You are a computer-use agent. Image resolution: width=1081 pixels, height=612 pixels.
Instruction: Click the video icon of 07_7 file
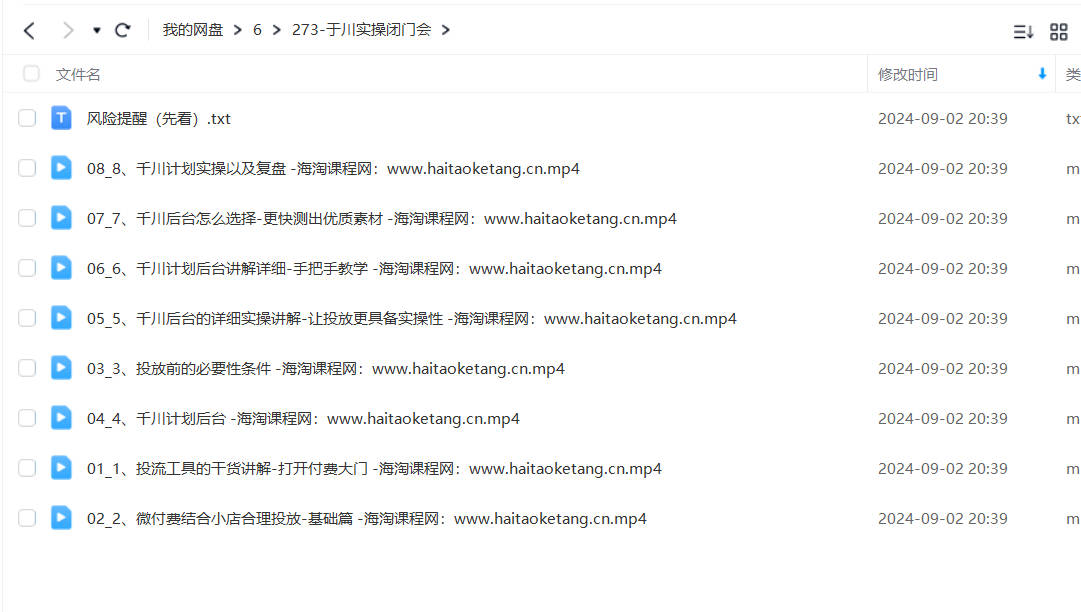[61, 218]
